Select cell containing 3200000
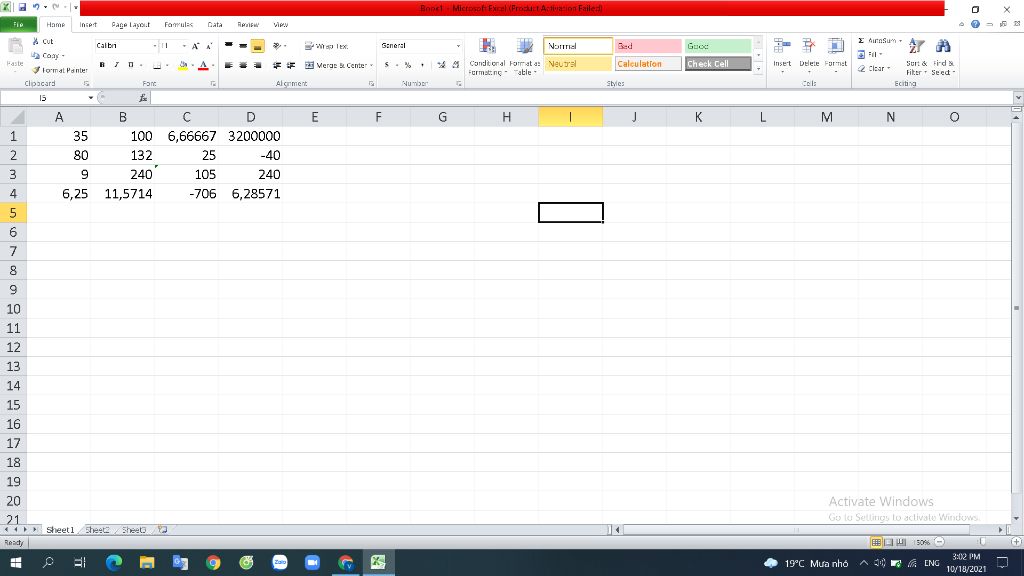The image size is (1024, 576). pyautogui.click(x=251, y=136)
